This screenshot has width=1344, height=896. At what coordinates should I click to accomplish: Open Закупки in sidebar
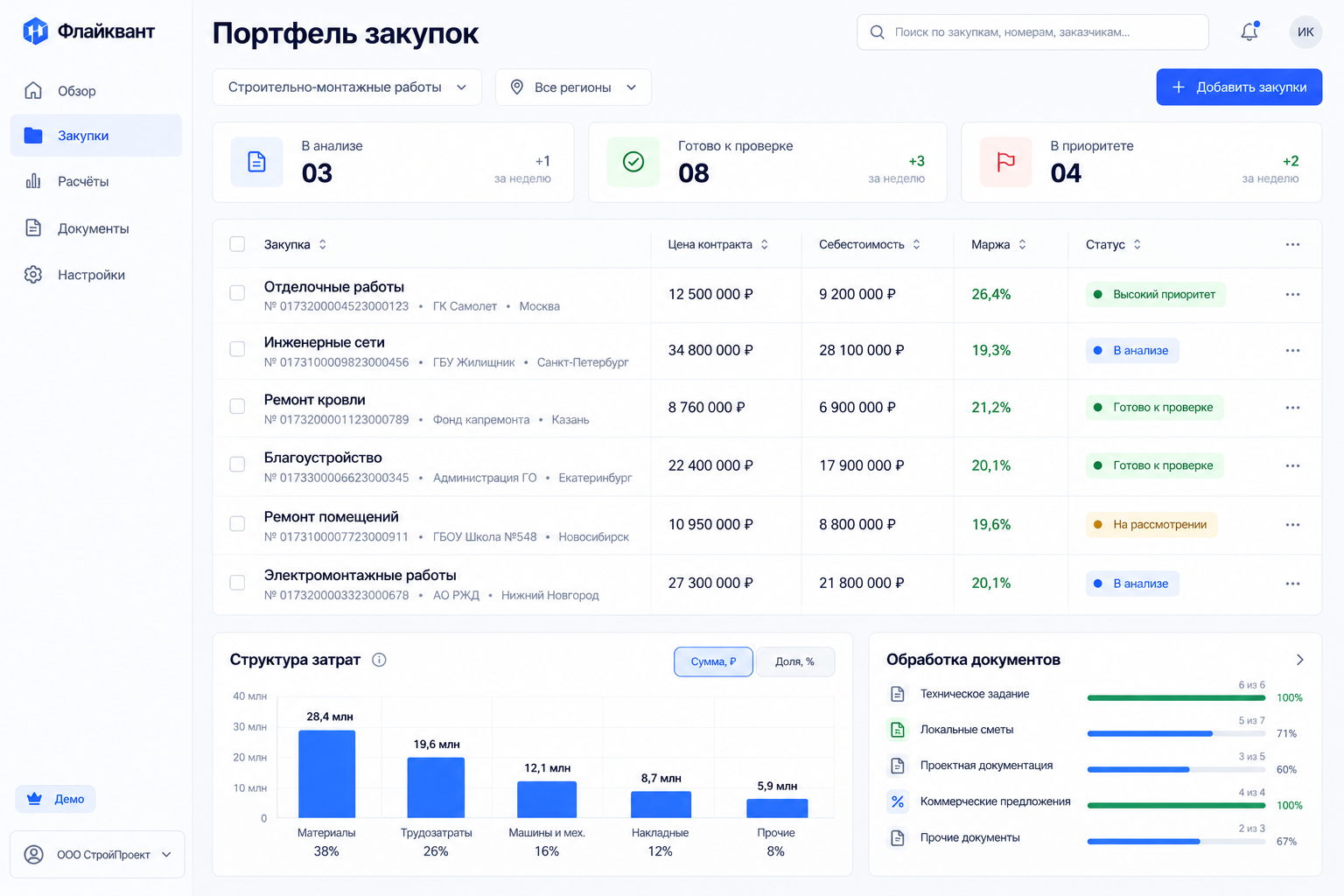(96, 136)
